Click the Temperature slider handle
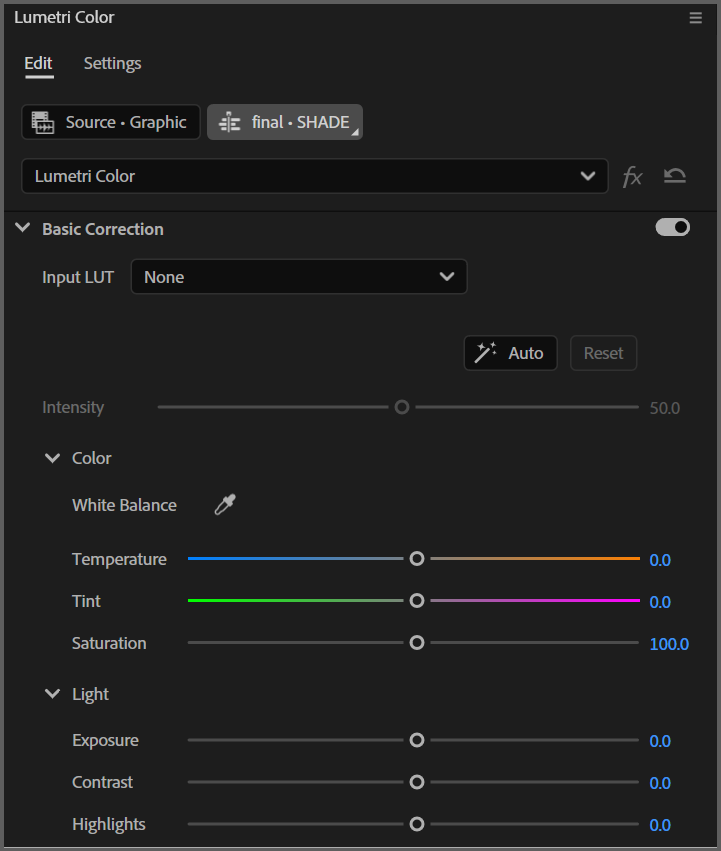Image resolution: width=721 pixels, height=851 pixels. [x=417, y=558]
